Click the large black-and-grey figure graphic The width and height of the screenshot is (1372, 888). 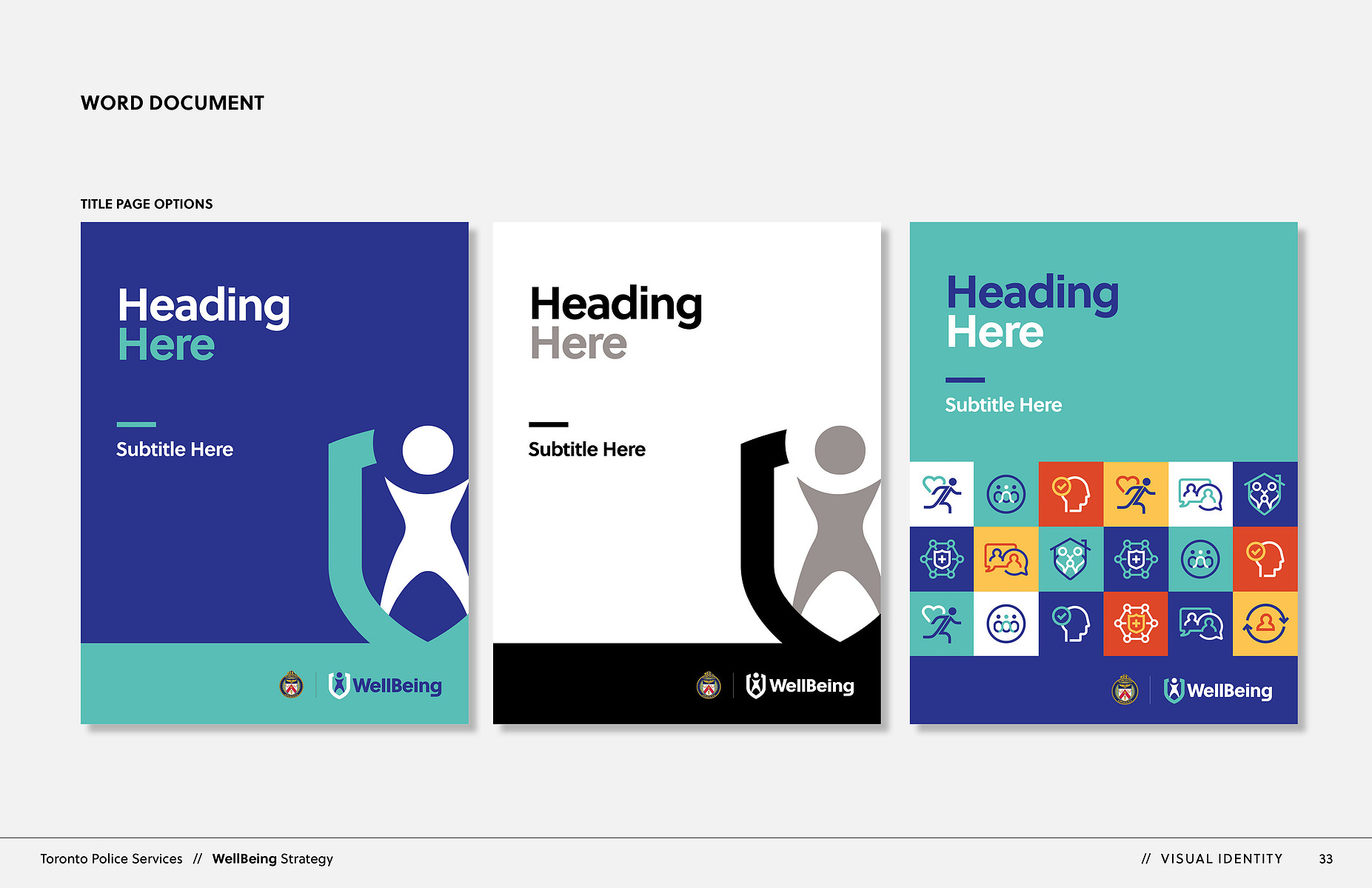pyautogui.click(x=811, y=534)
